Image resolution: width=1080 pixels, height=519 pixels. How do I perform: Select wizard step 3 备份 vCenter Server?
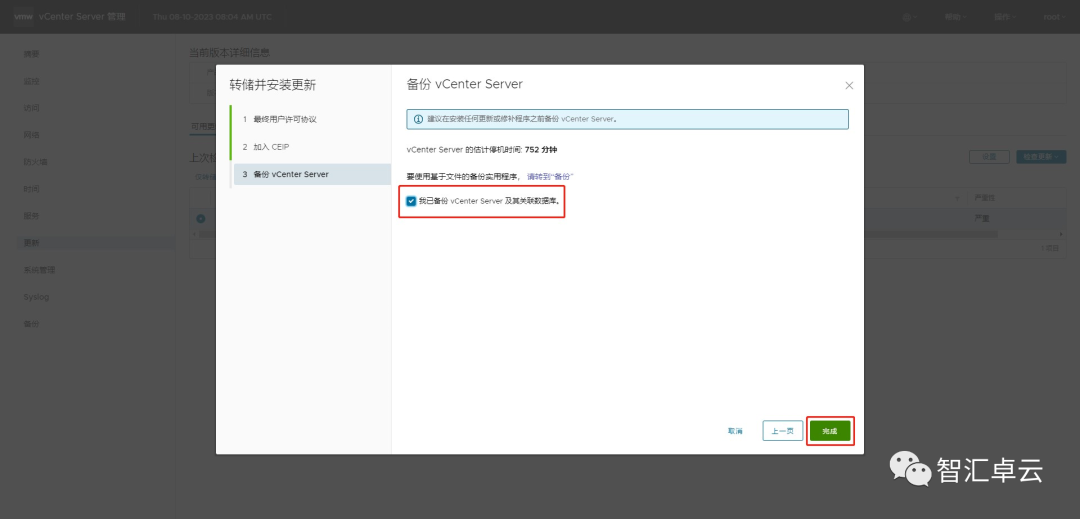pos(312,174)
